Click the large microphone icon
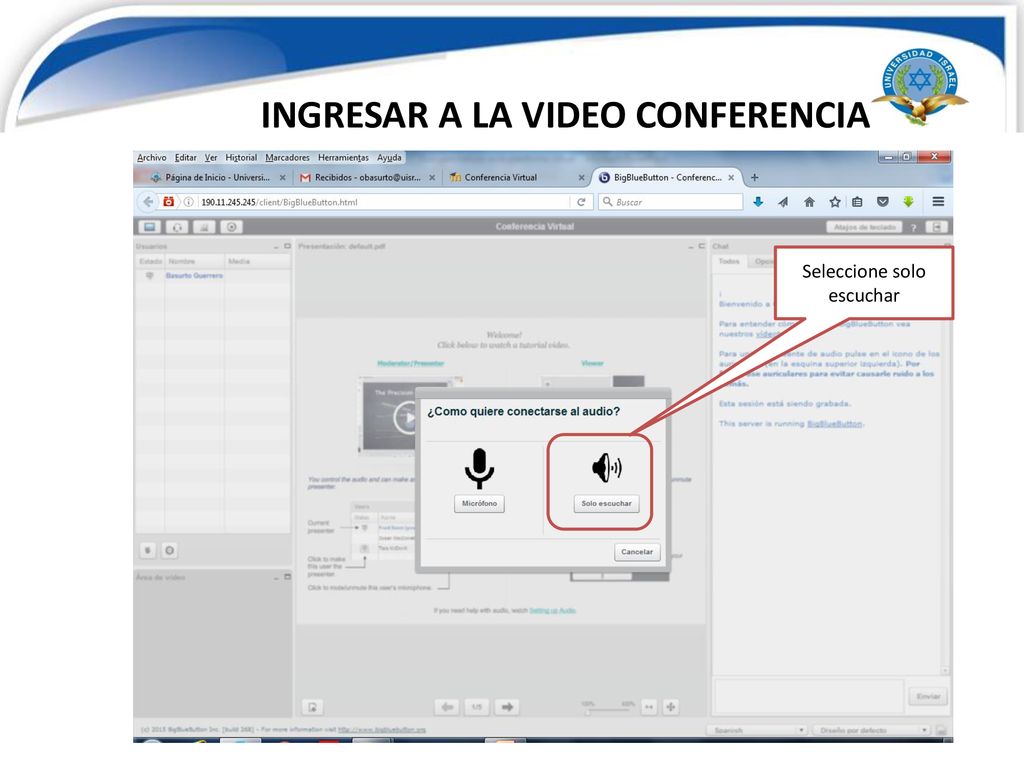 click(x=479, y=468)
